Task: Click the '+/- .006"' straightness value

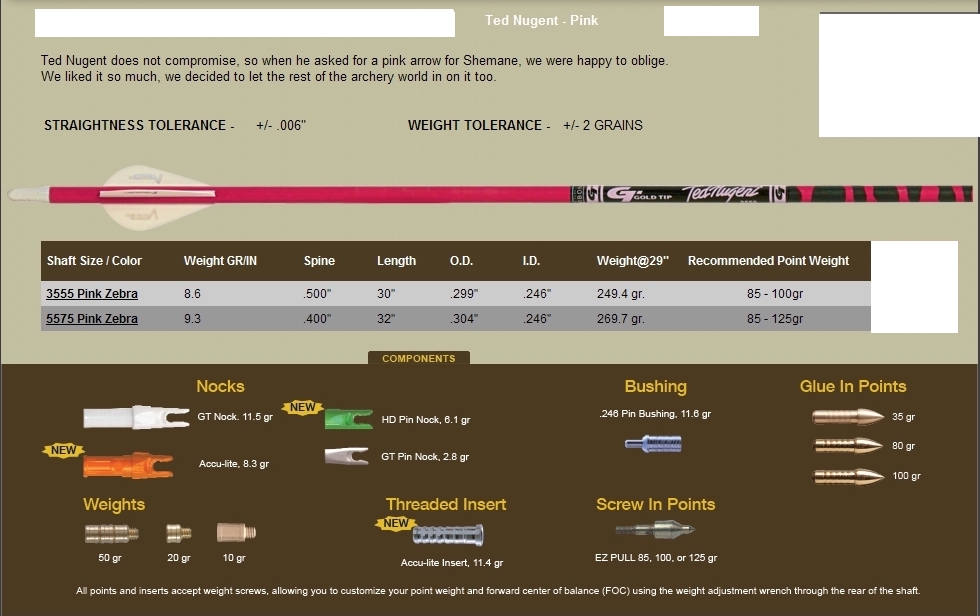Action: click(281, 126)
